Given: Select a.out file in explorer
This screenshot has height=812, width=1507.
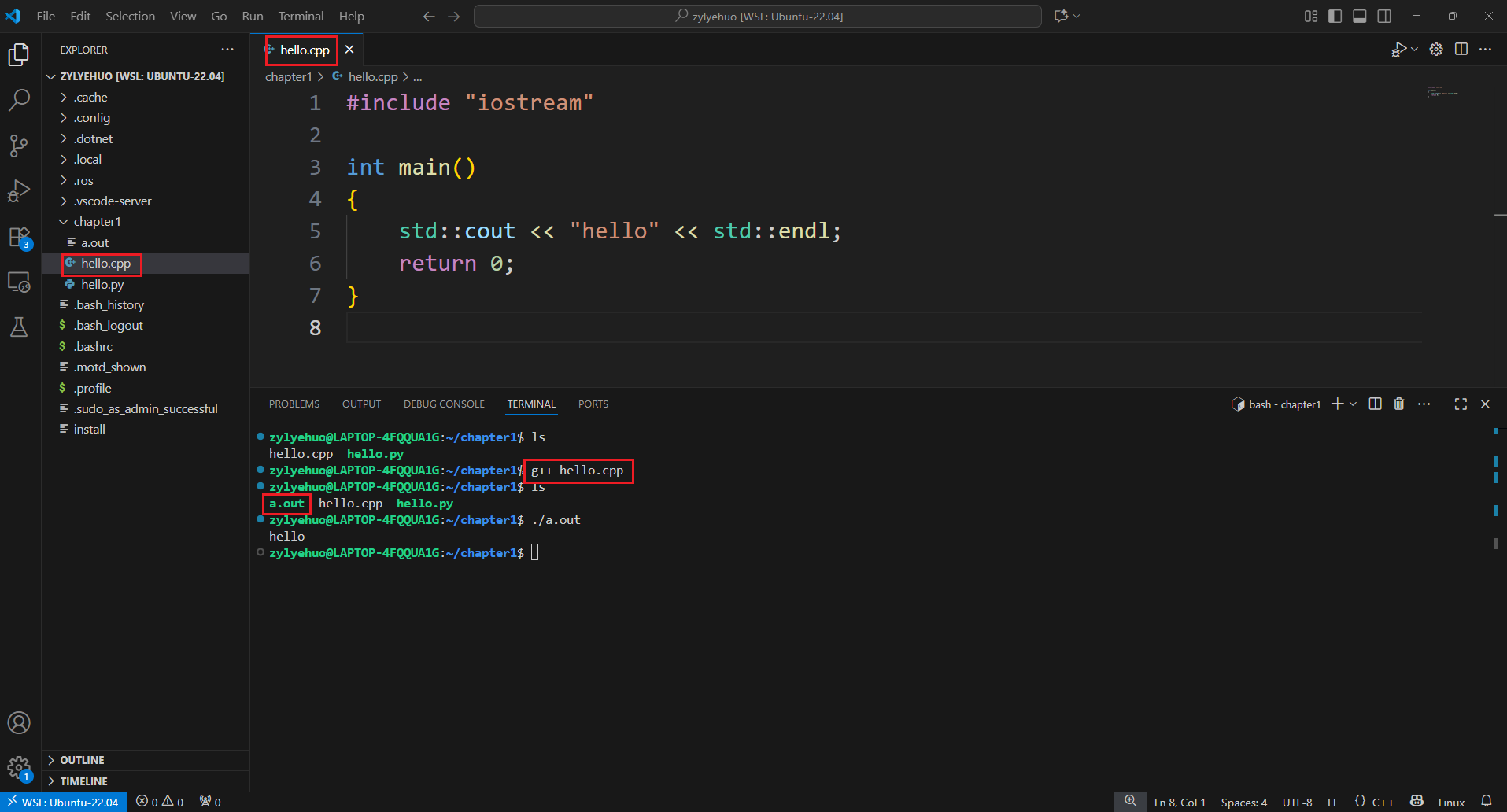Looking at the screenshot, I should tap(146, 242).
